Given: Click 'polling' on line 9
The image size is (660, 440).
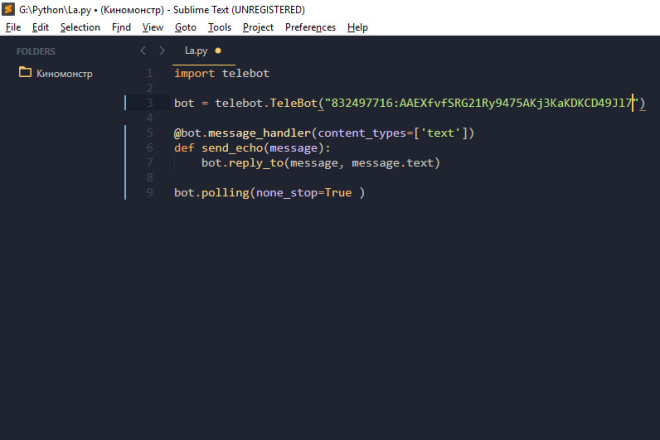Looking at the screenshot, I should [x=225, y=193].
